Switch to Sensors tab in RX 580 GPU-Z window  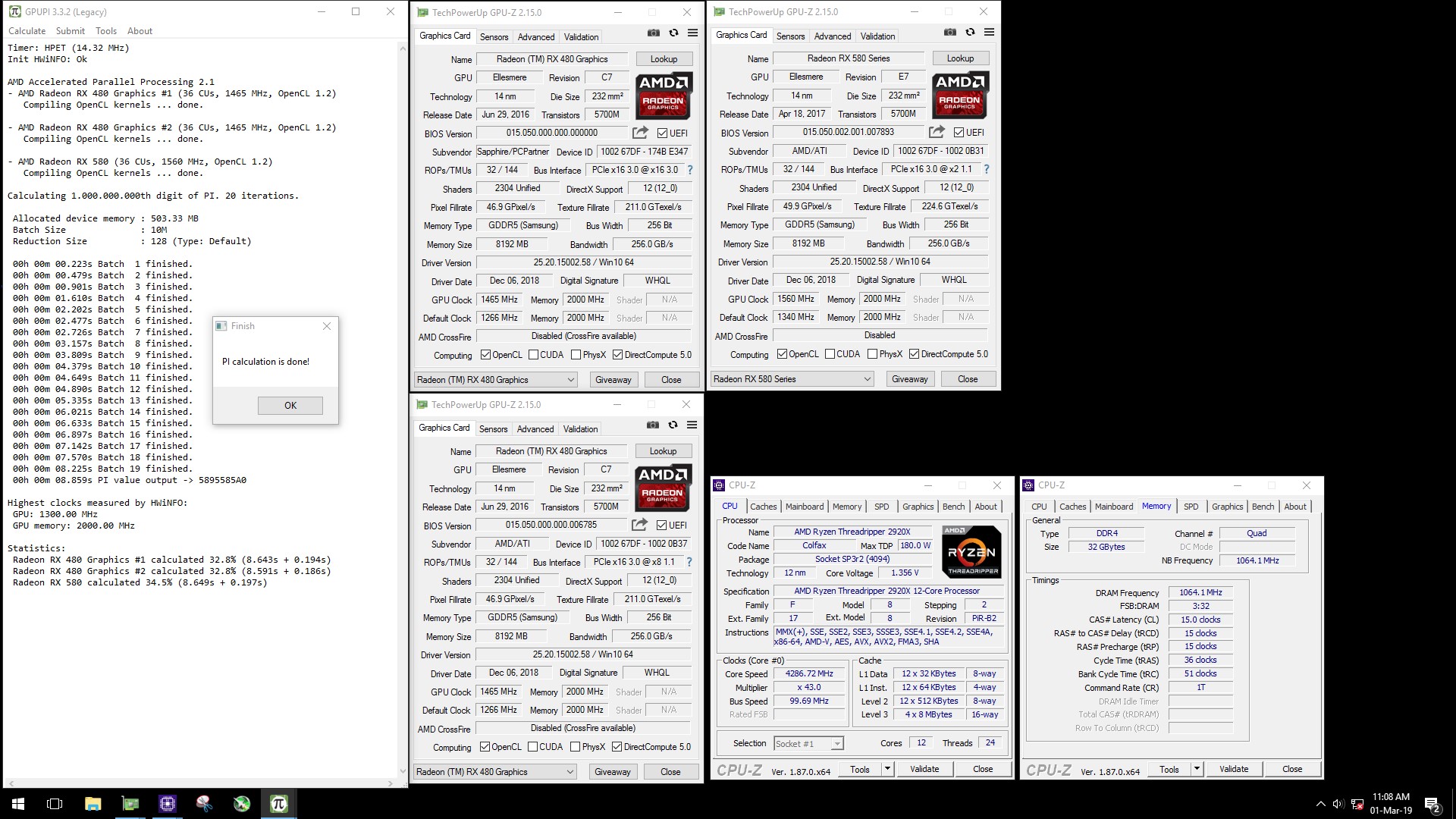click(790, 36)
